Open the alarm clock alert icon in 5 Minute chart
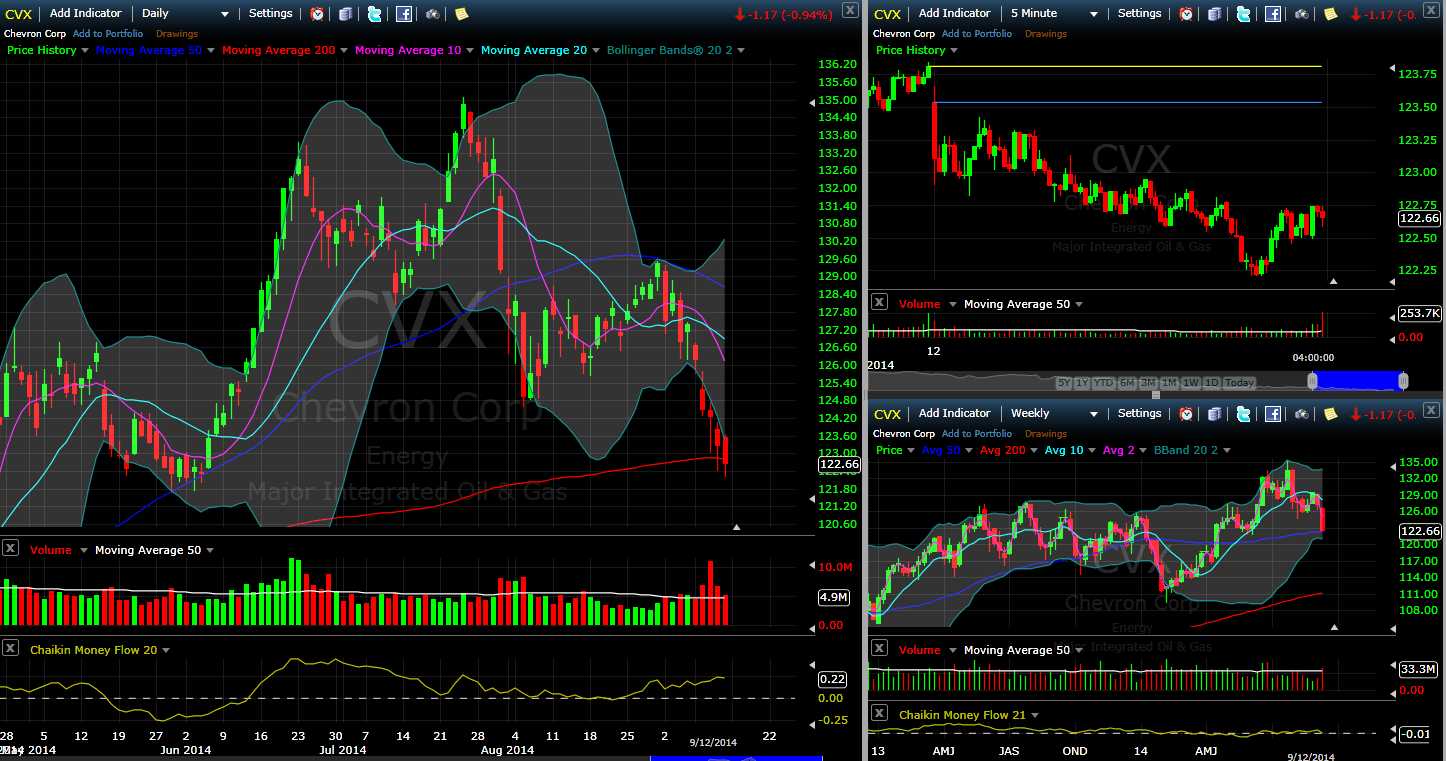 [1186, 14]
